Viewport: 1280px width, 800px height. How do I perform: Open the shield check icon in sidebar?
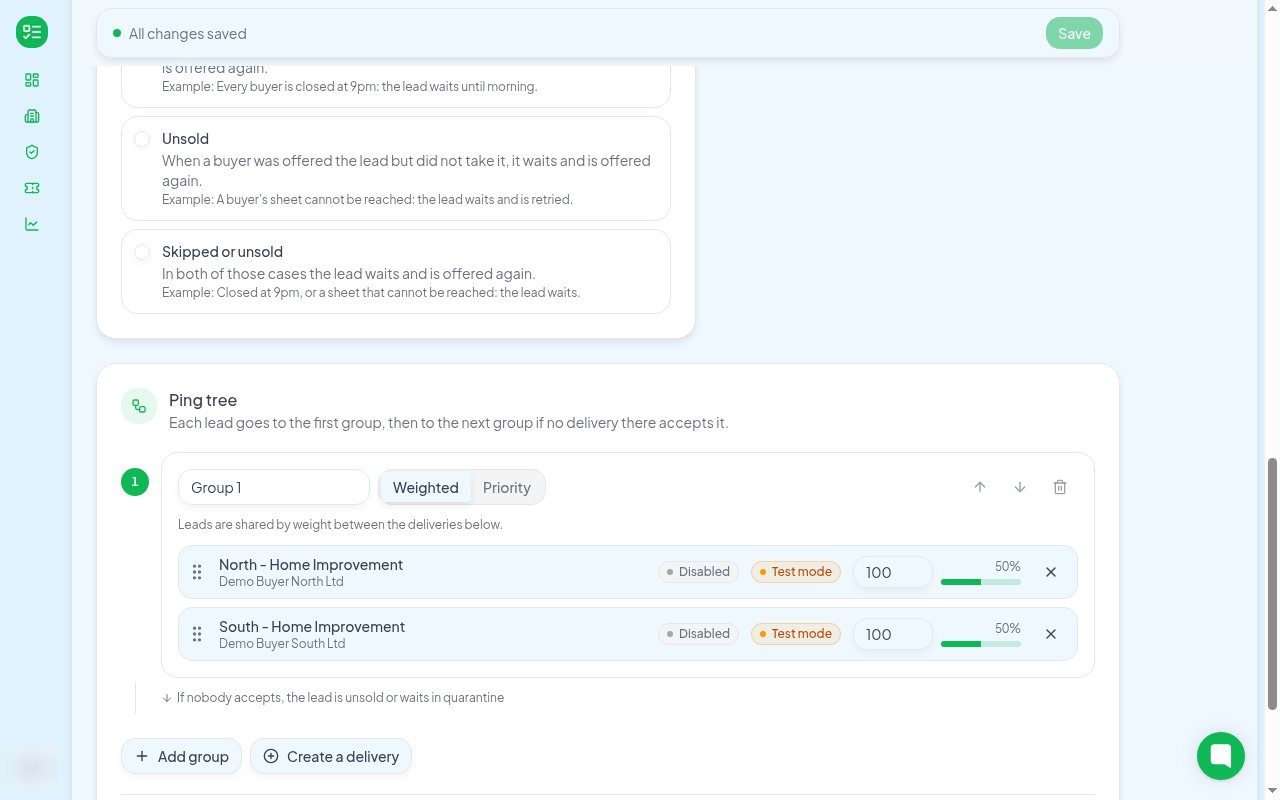click(32, 152)
